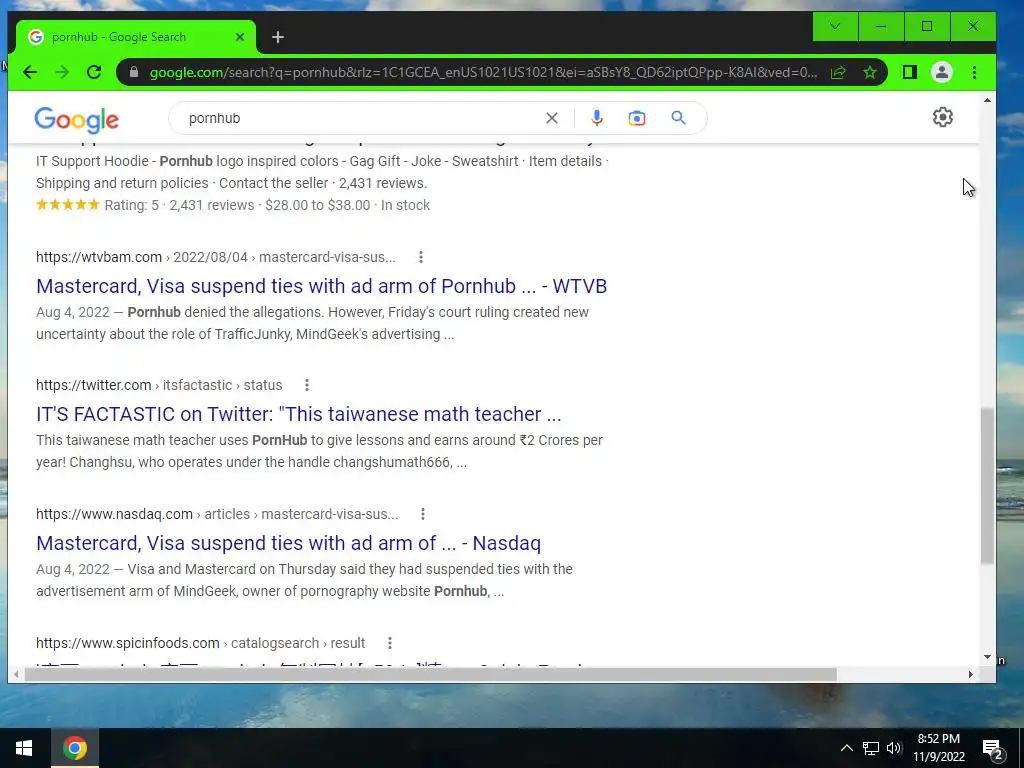Screen dimensions: 1024x768
Task: Clear the search box with the X
Action: pos(552,118)
